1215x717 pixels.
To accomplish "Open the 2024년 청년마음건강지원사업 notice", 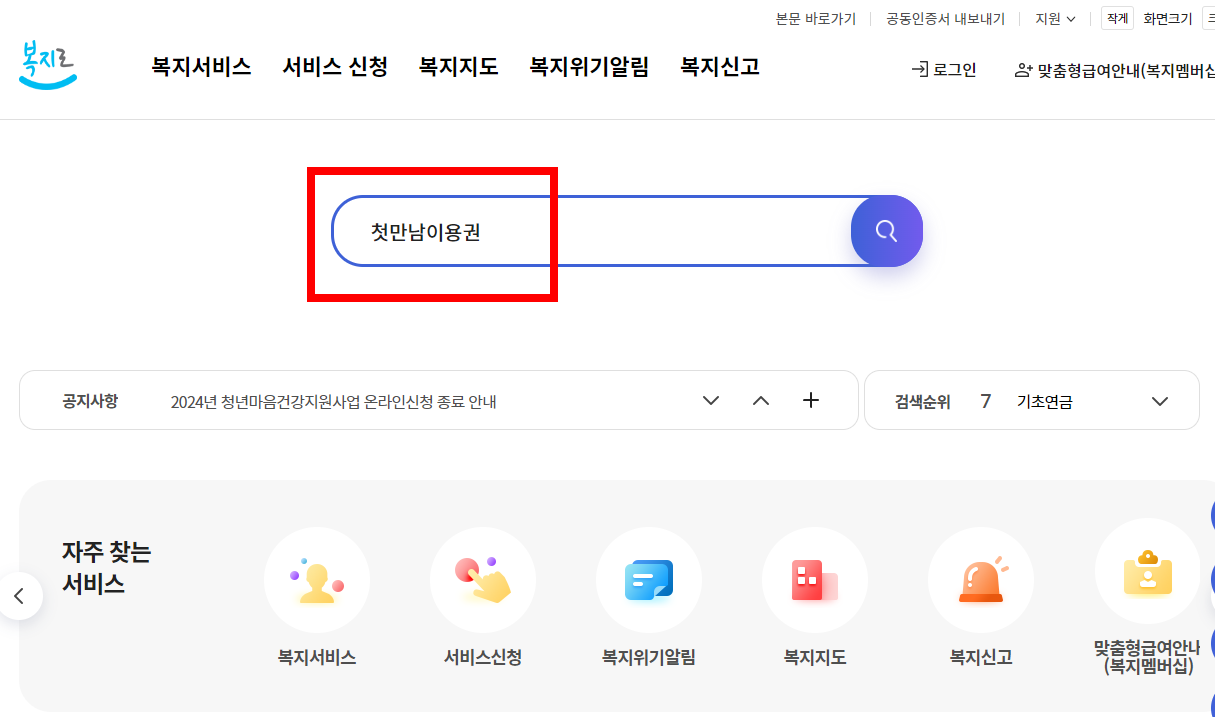I will 334,402.
